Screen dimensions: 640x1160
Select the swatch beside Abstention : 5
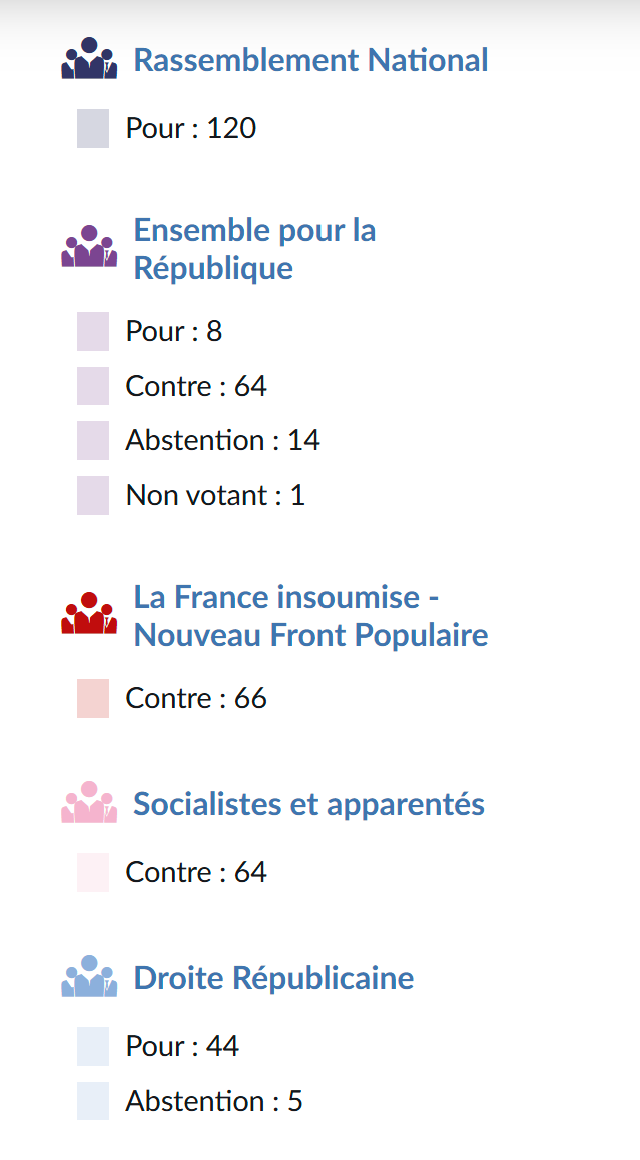click(x=93, y=1101)
